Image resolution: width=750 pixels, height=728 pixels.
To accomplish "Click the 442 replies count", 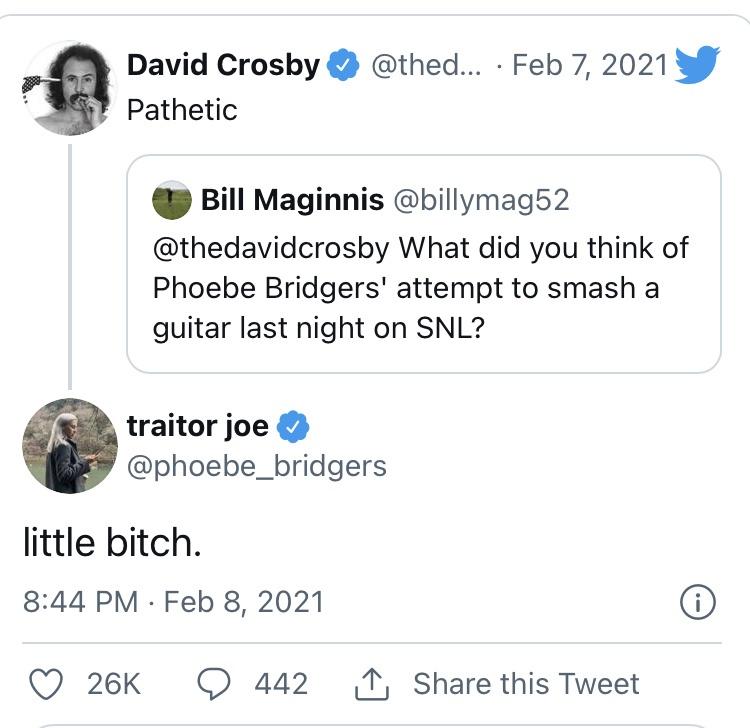I will [x=281, y=684].
